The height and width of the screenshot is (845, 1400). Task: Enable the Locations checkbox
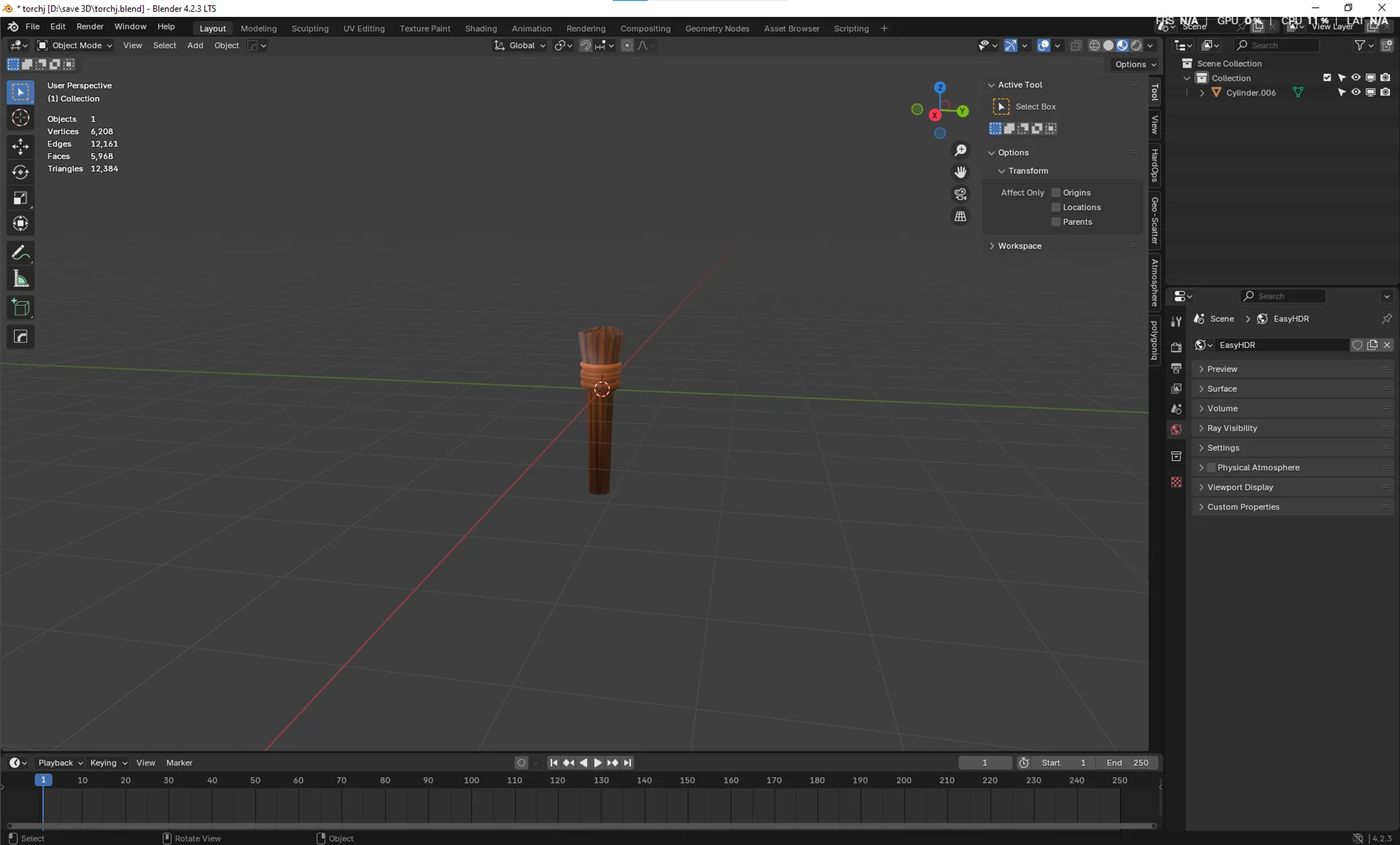[x=1055, y=207]
